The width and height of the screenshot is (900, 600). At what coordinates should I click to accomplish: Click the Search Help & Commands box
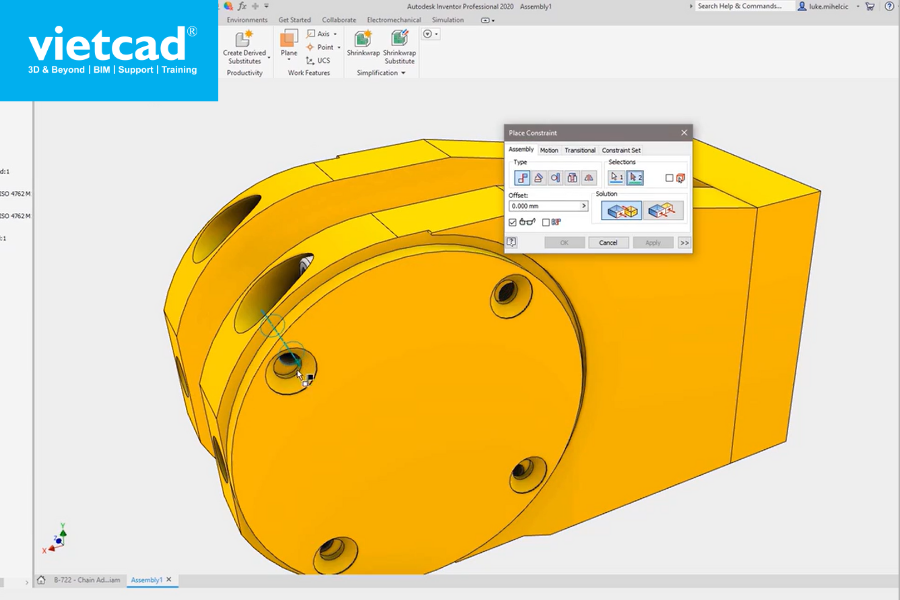click(744, 6)
